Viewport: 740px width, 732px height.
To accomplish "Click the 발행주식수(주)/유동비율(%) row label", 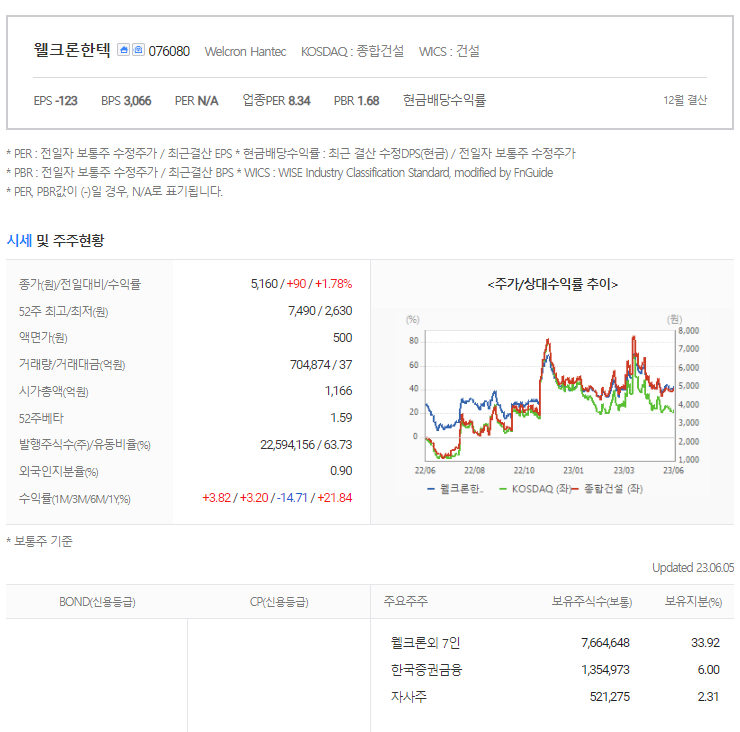I will pyautogui.click(x=84, y=445).
